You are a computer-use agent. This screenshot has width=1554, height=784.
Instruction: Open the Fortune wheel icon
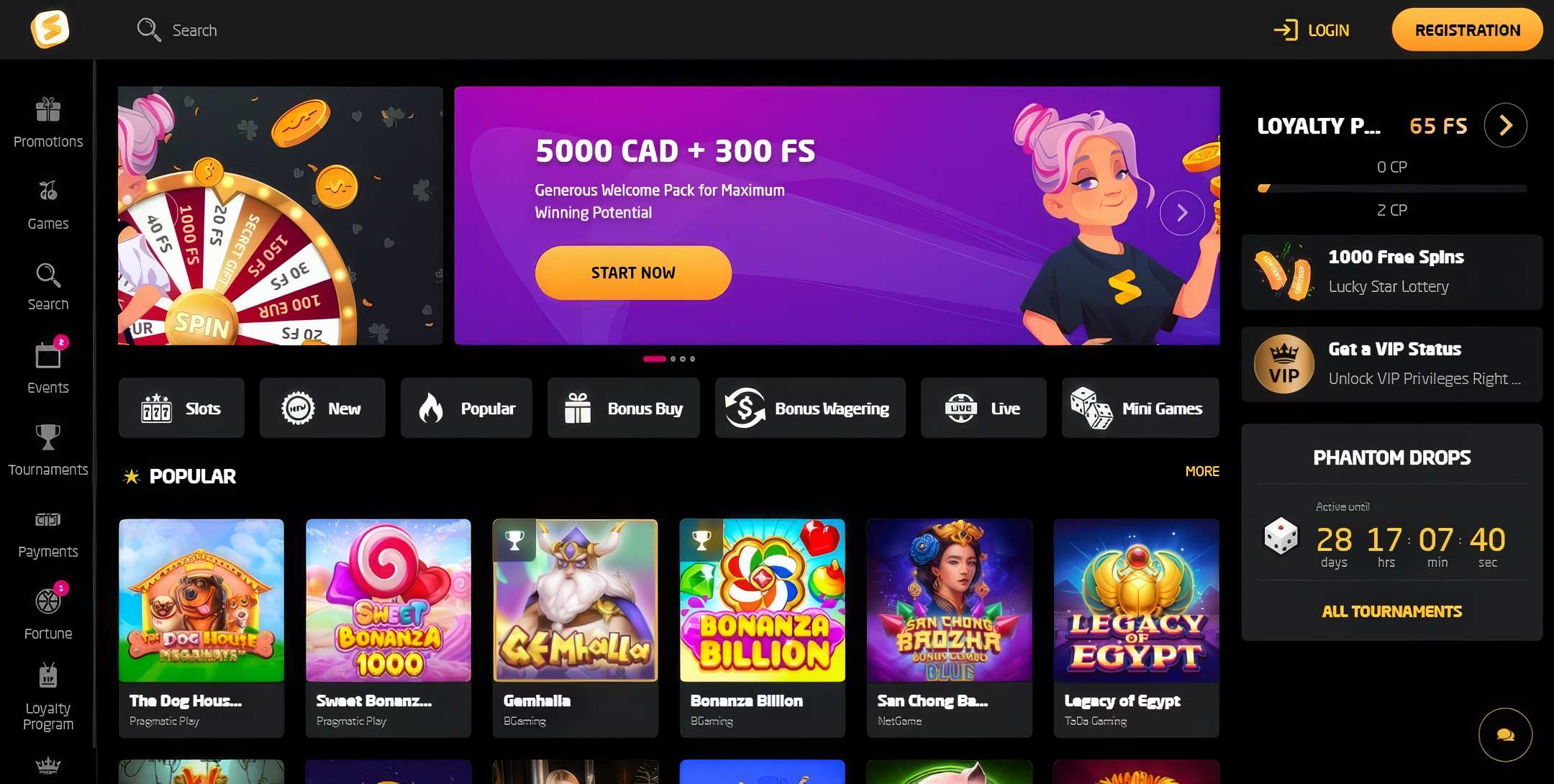[48, 601]
